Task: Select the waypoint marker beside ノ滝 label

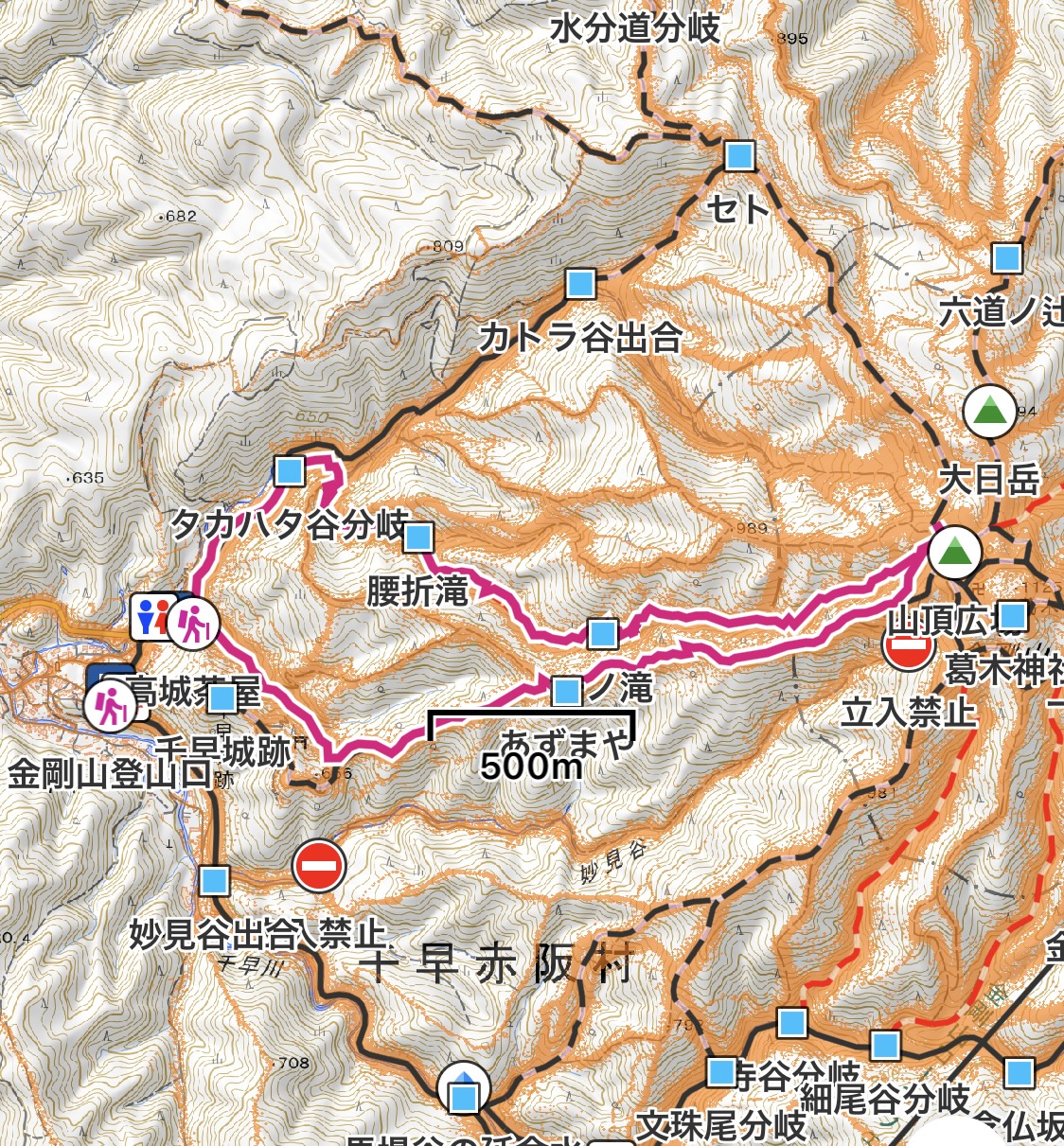Action: [567, 691]
